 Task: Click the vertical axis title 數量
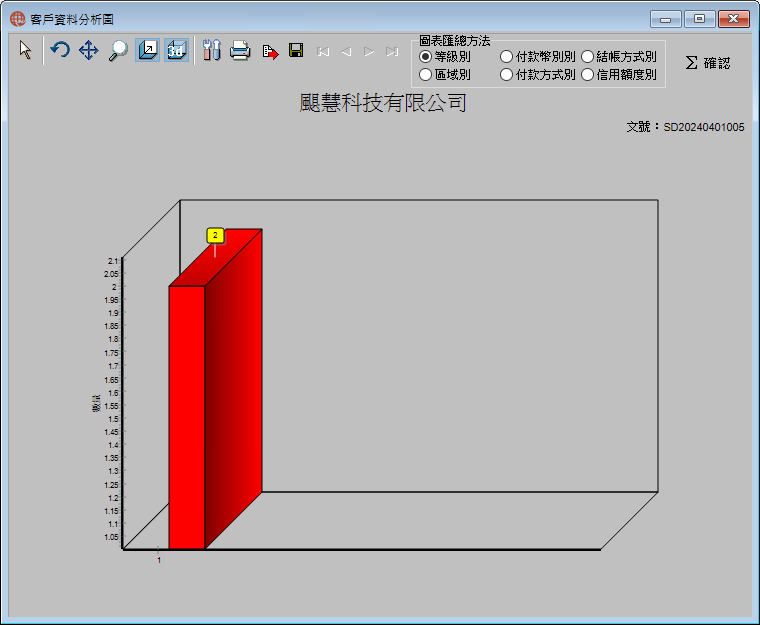pyautogui.click(x=96, y=403)
